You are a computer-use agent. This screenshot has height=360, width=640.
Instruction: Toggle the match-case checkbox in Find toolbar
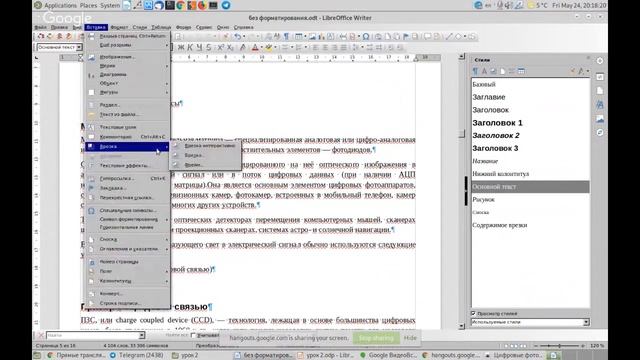pyautogui.click(x=193, y=336)
